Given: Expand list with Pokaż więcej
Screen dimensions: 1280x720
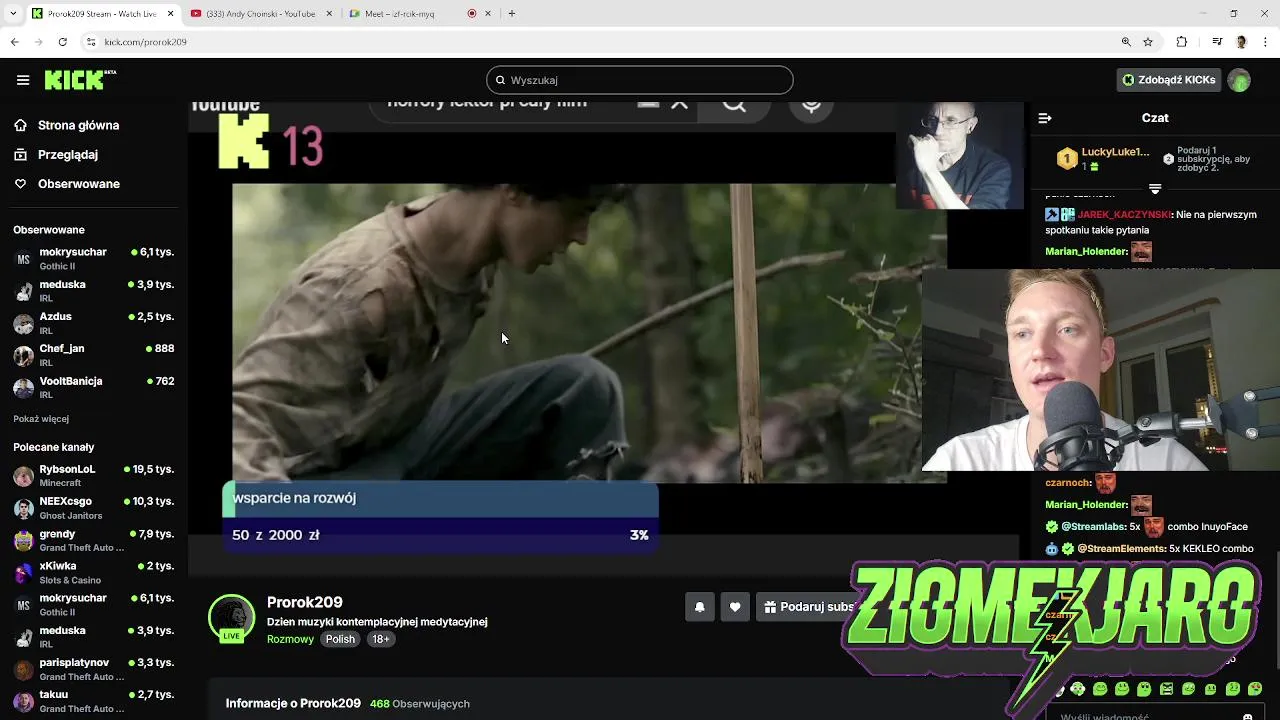Looking at the screenshot, I should point(41,419).
